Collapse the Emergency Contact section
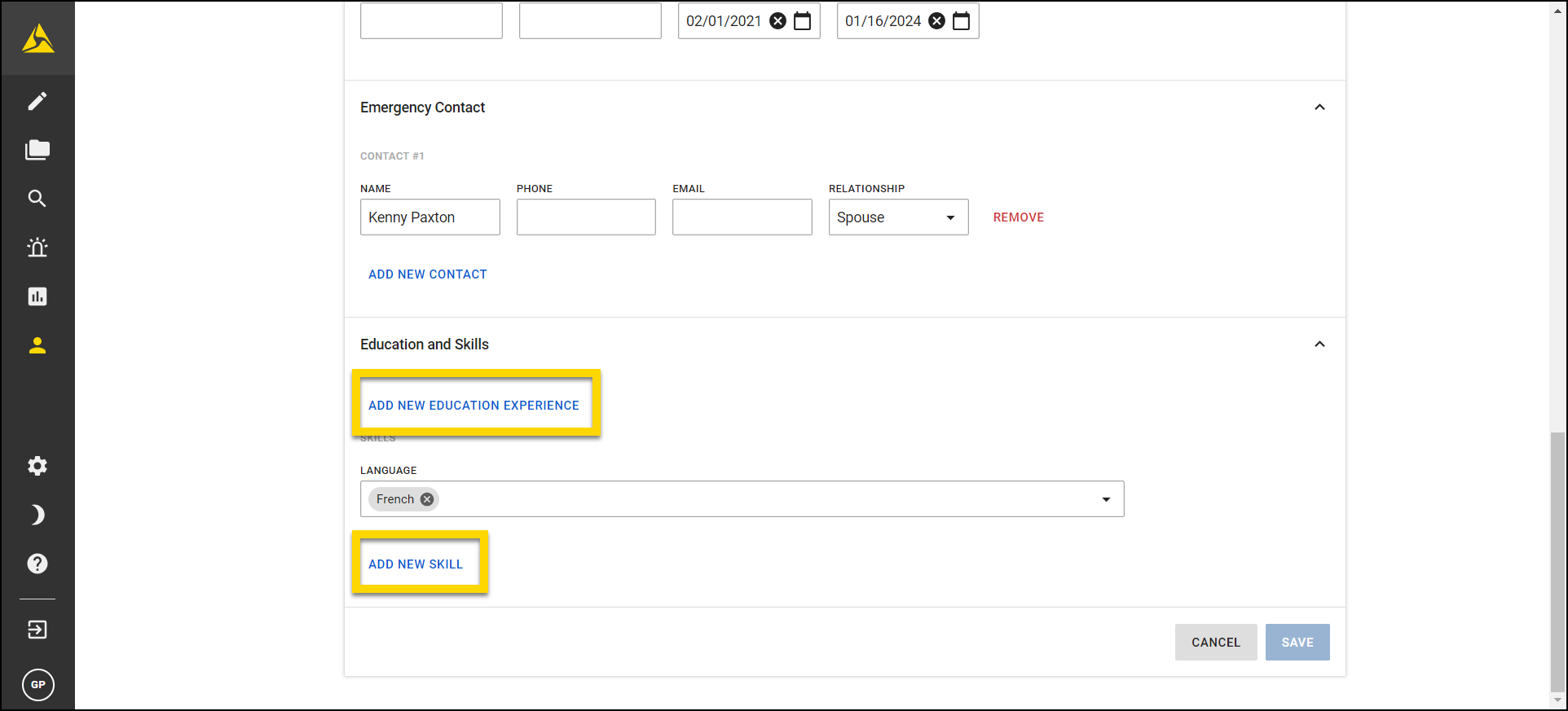The height and width of the screenshot is (711, 1568). click(x=1319, y=108)
